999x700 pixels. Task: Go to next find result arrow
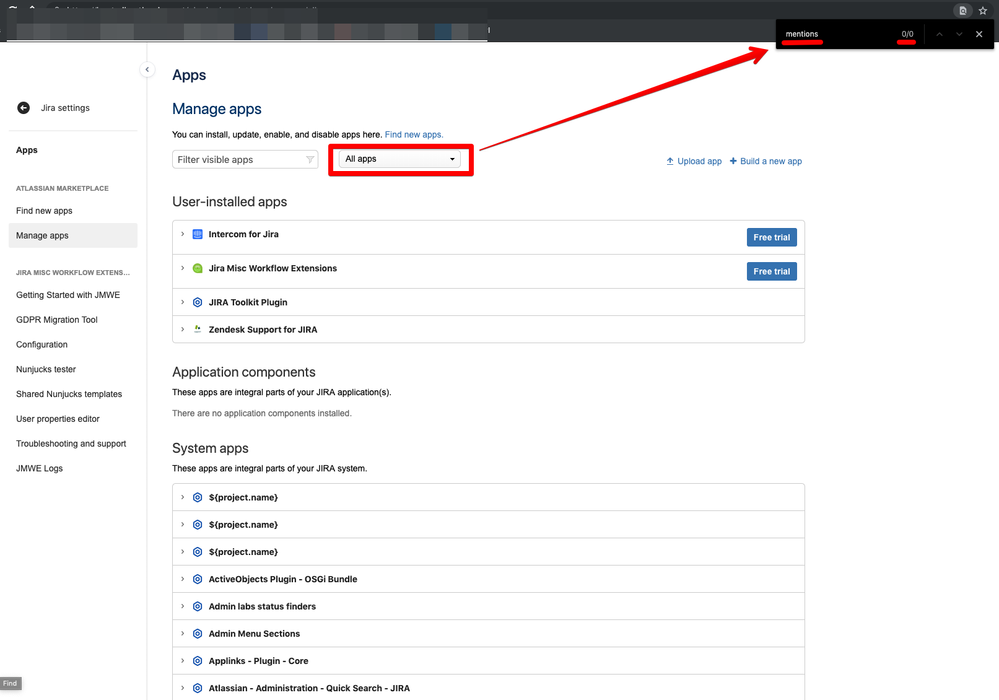coord(959,34)
